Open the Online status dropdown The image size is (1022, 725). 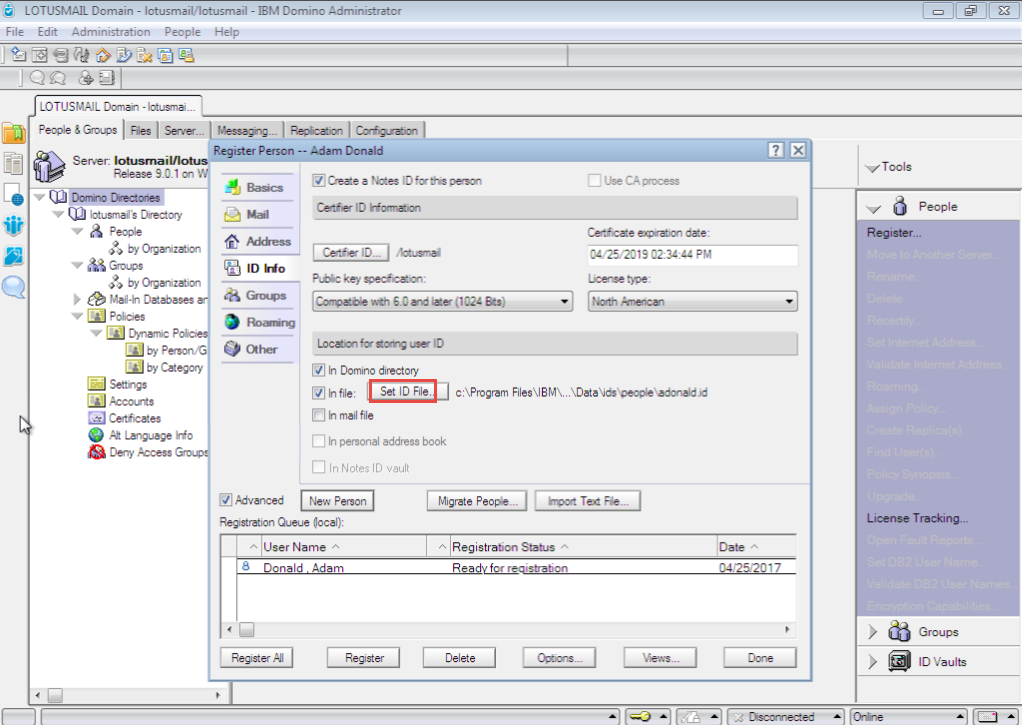point(909,717)
